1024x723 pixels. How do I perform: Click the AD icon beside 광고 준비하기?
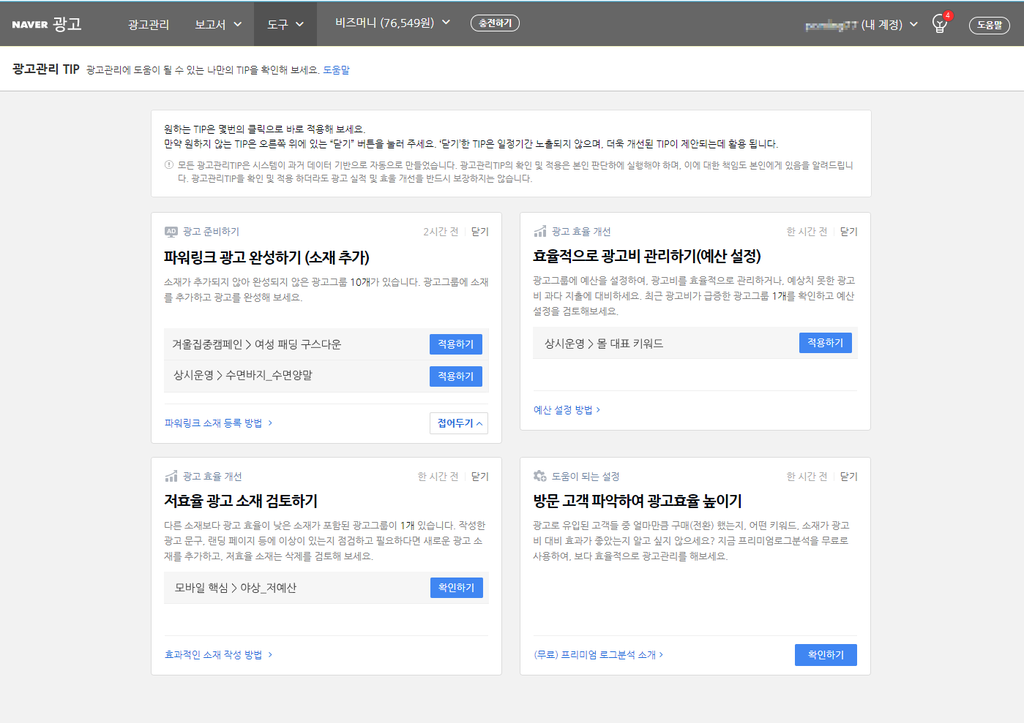(x=171, y=232)
